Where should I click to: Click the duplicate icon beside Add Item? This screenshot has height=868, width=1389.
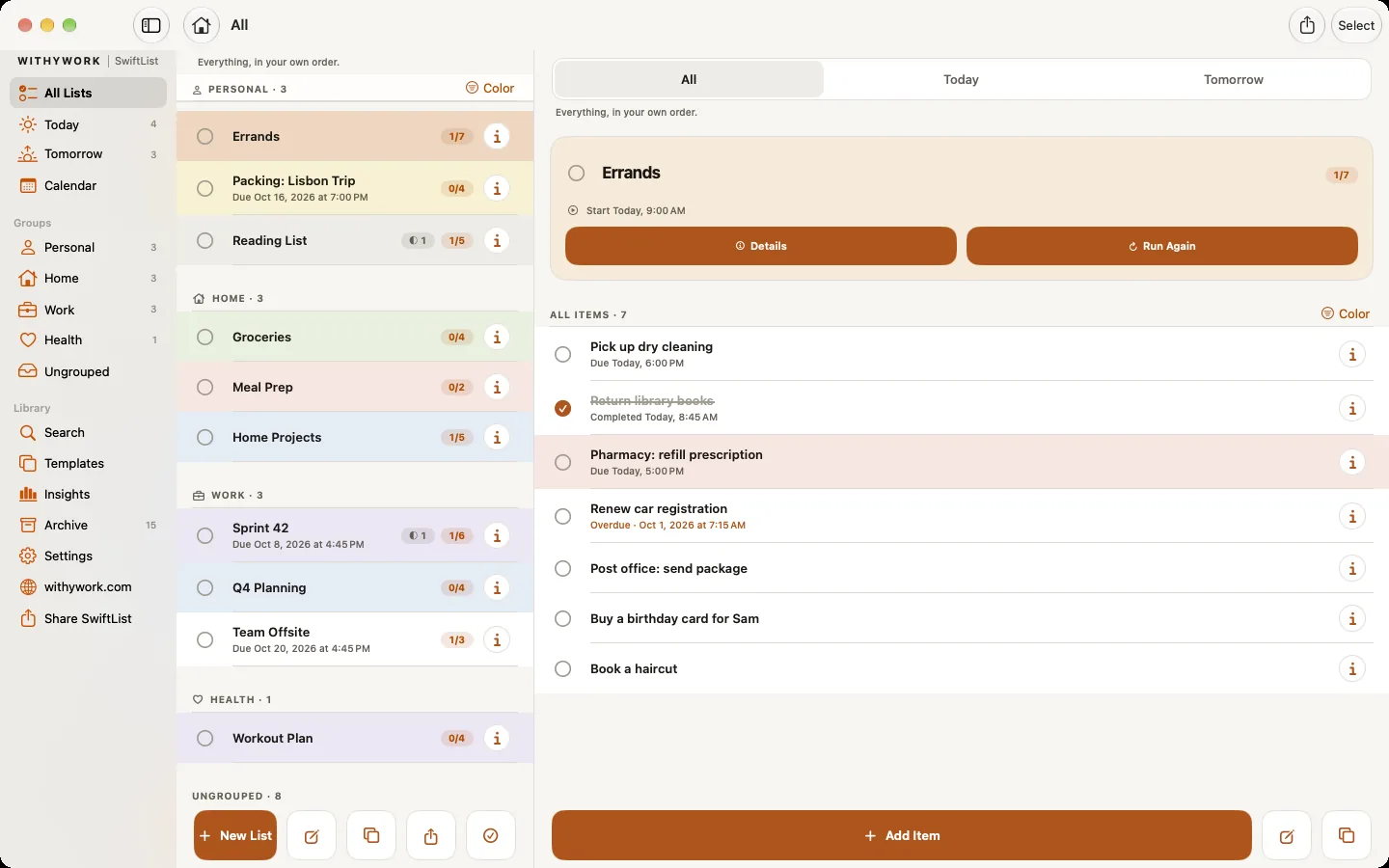pyautogui.click(x=1347, y=835)
